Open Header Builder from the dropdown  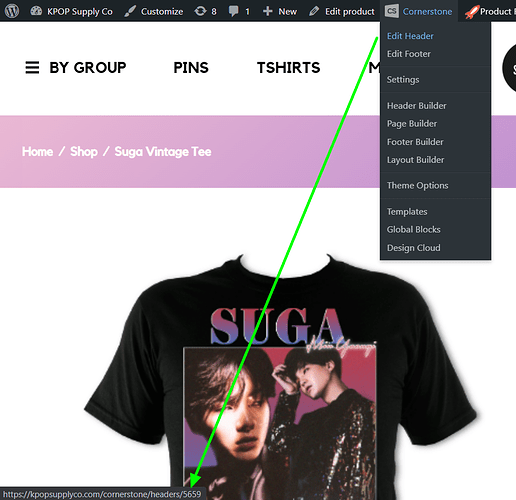point(416,106)
